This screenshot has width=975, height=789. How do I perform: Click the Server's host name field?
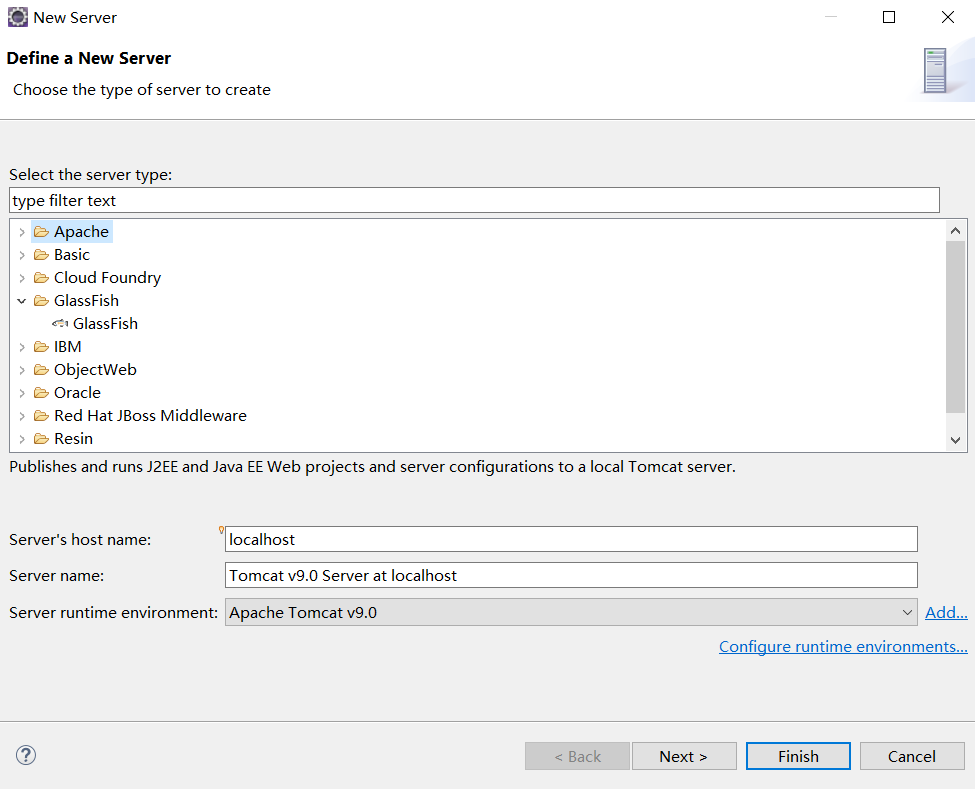coord(571,539)
